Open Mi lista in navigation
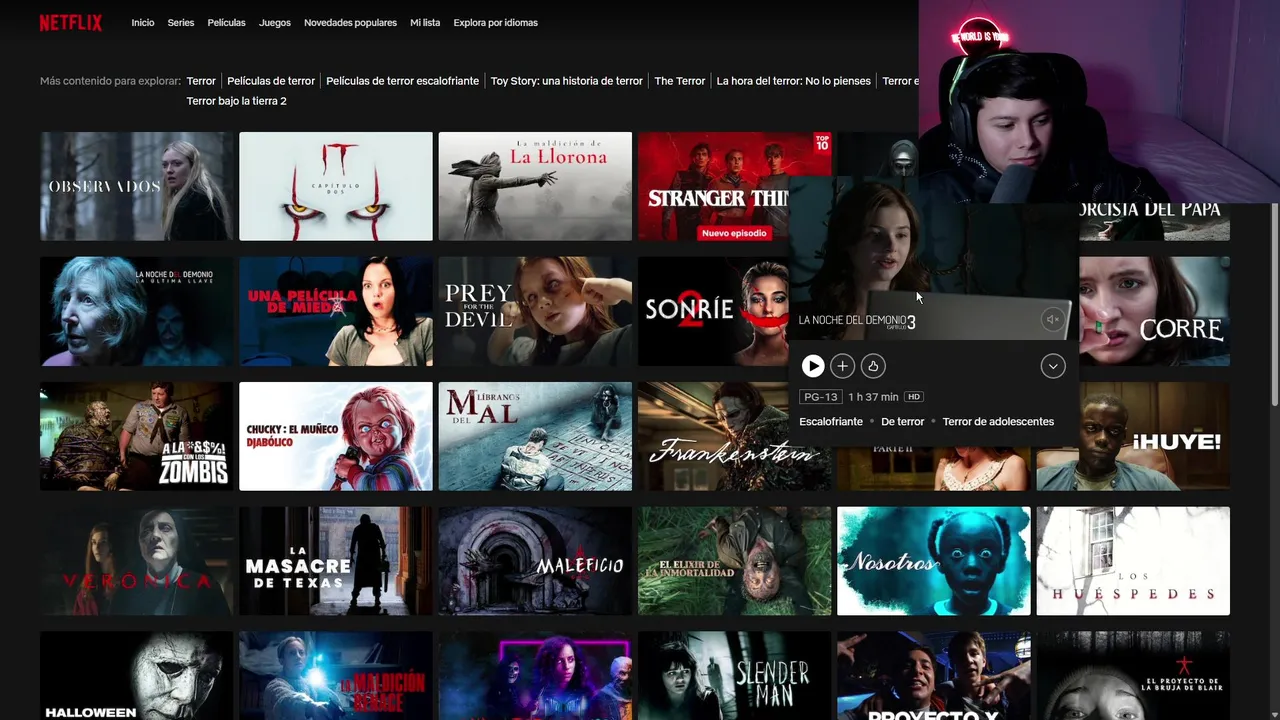The height and width of the screenshot is (720, 1280). (x=425, y=23)
